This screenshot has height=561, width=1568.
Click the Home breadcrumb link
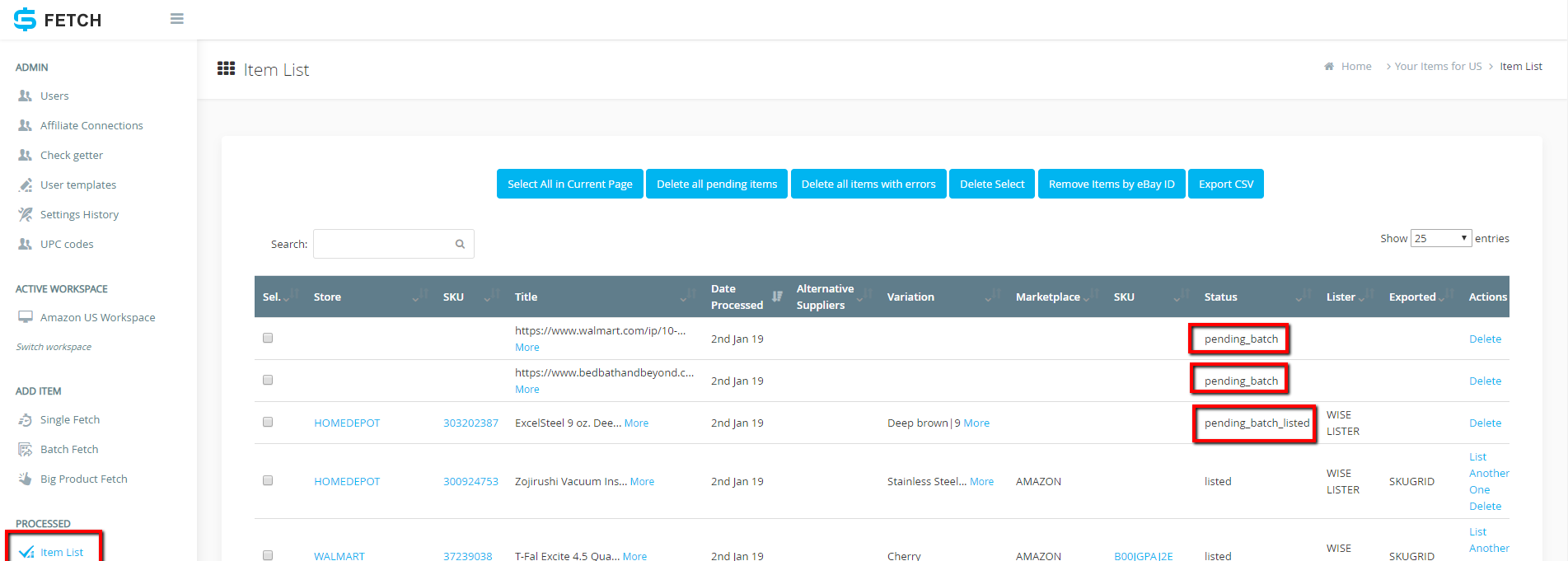point(1356,66)
